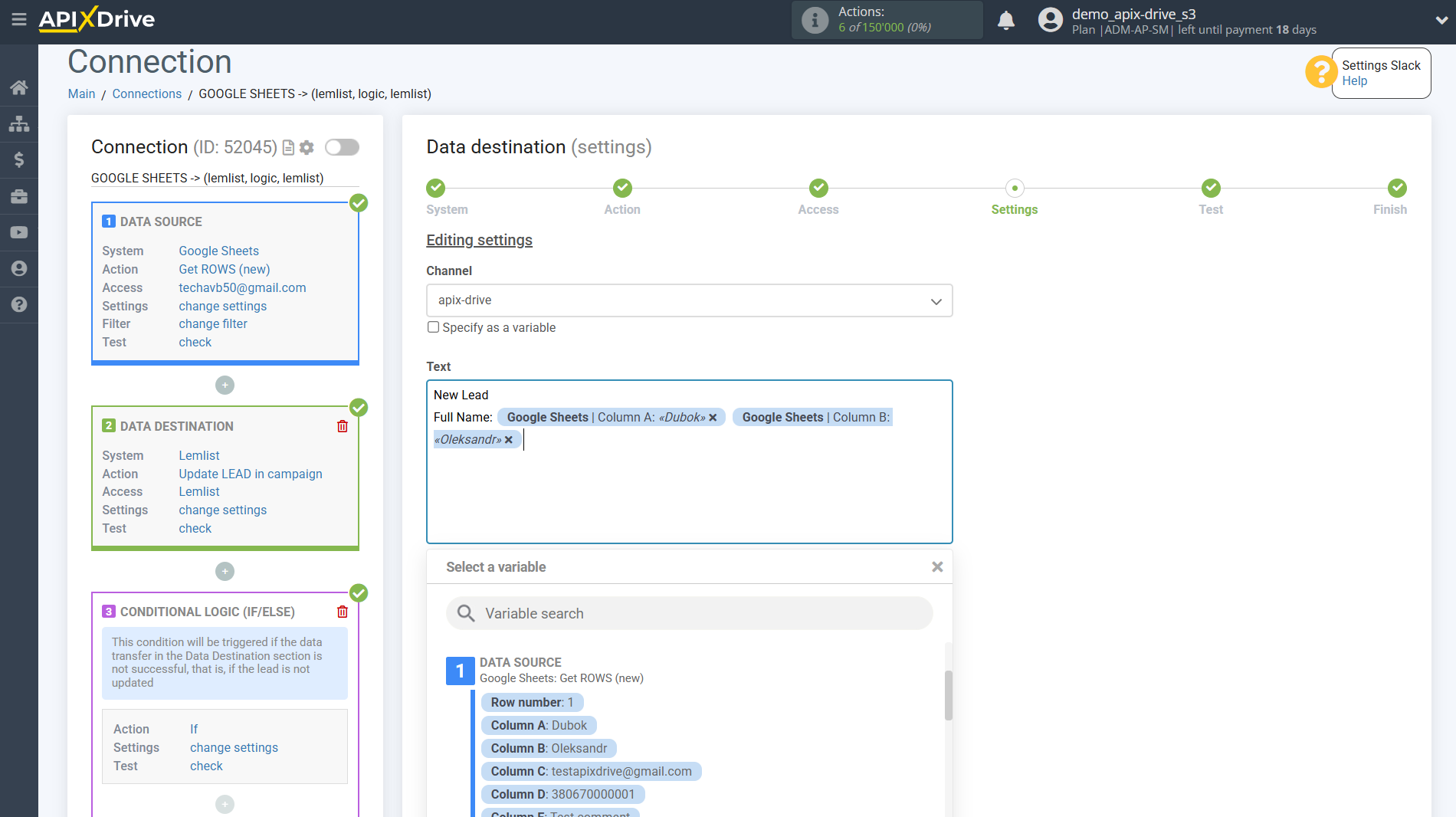Screen dimensions: 1456x817
Task: Open video tutorials icon in sidebar
Action: pos(19,232)
